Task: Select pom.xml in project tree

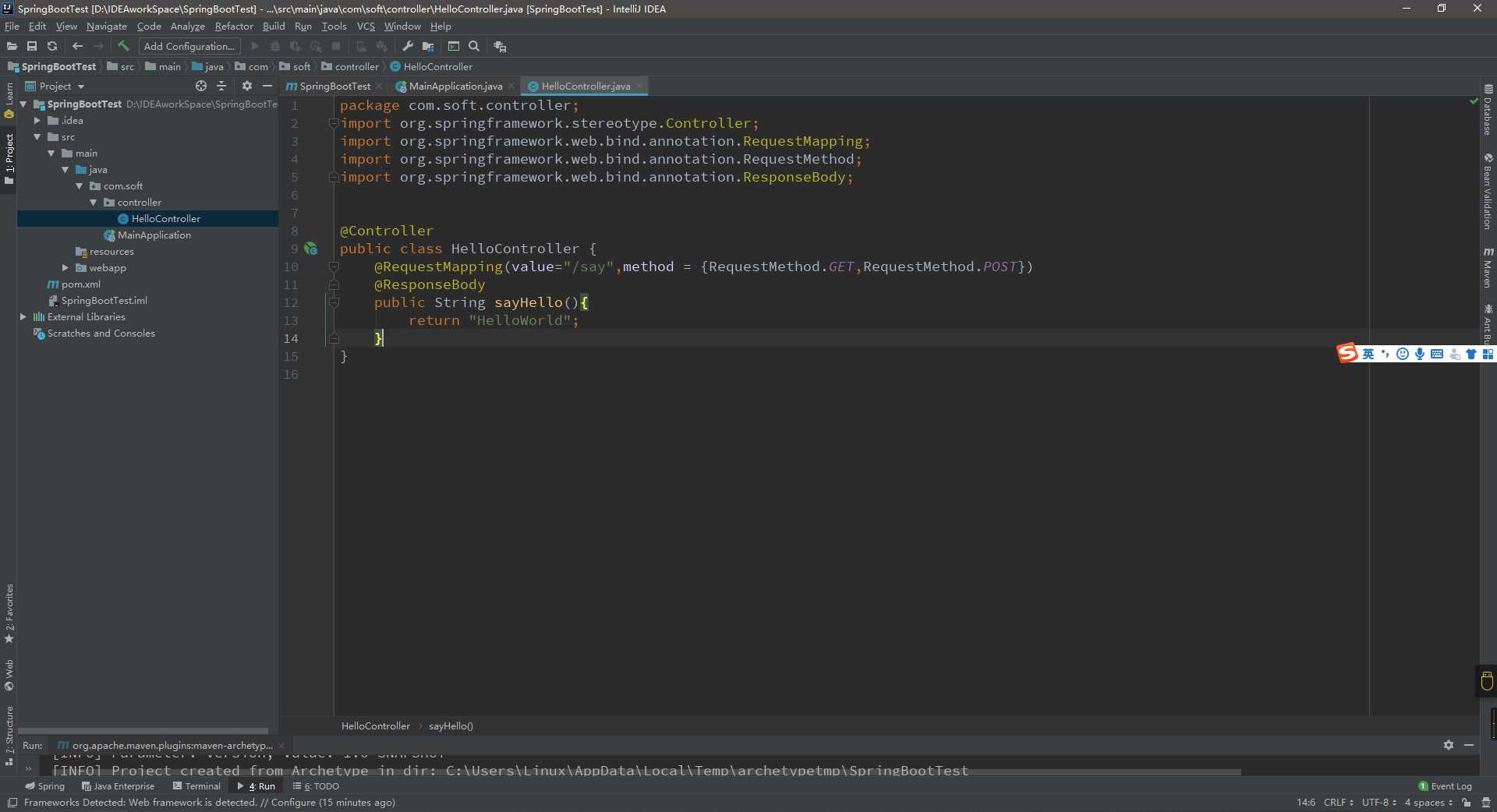Action: pyautogui.click(x=74, y=284)
